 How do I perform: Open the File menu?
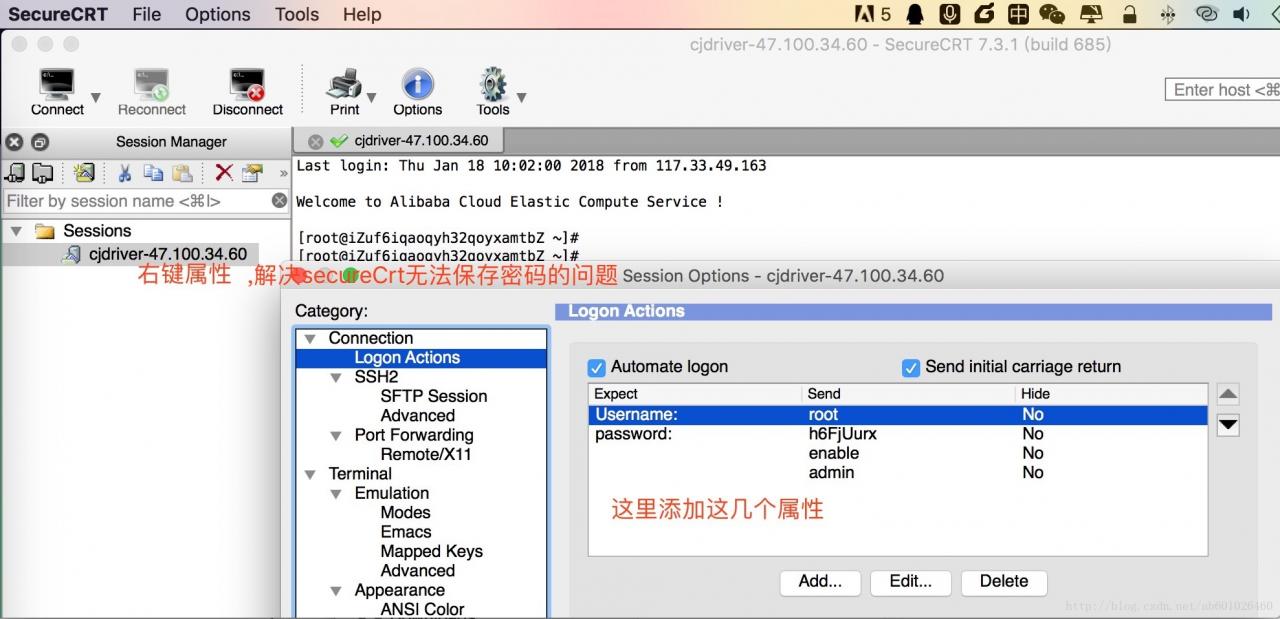click(x=146, y=14)
